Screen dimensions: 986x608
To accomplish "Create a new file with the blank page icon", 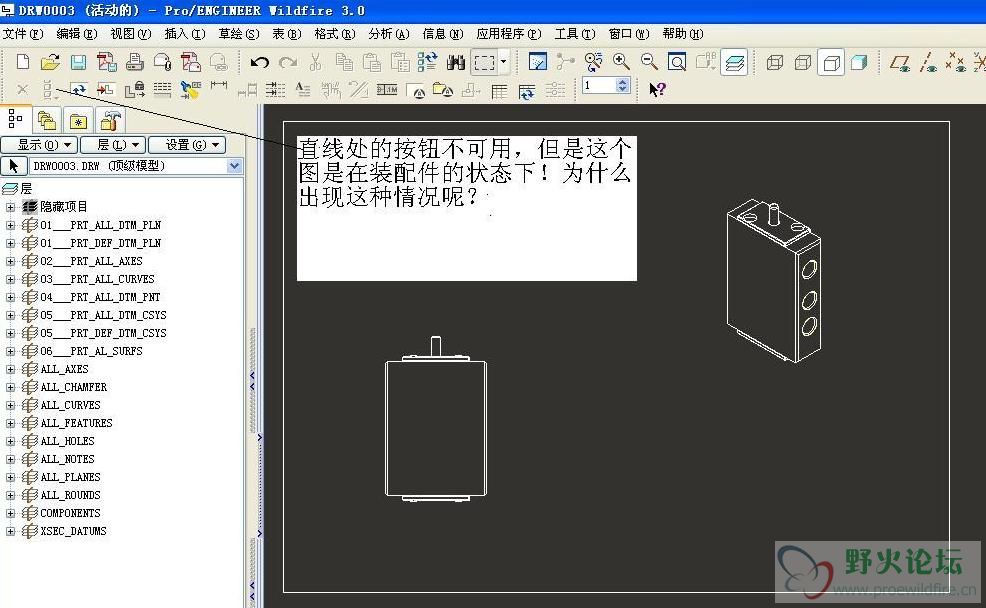I will 23,62.
